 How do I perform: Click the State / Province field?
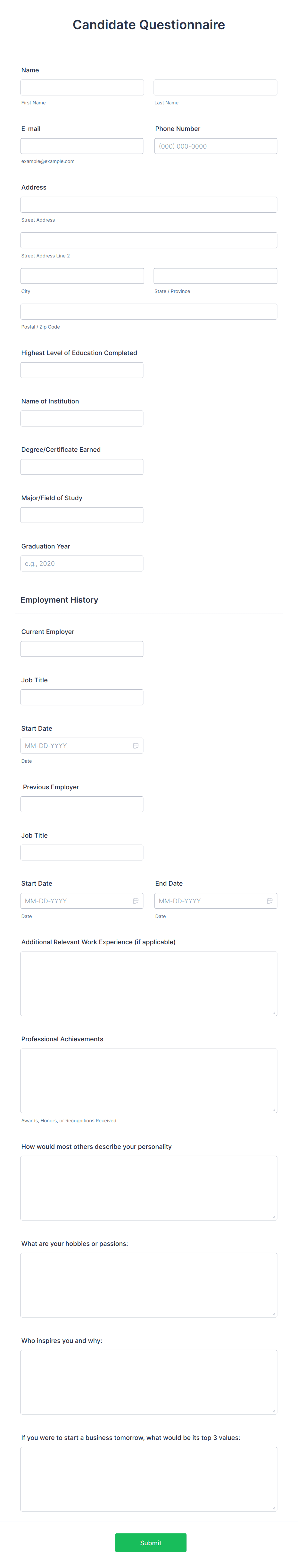click(215, 276)
